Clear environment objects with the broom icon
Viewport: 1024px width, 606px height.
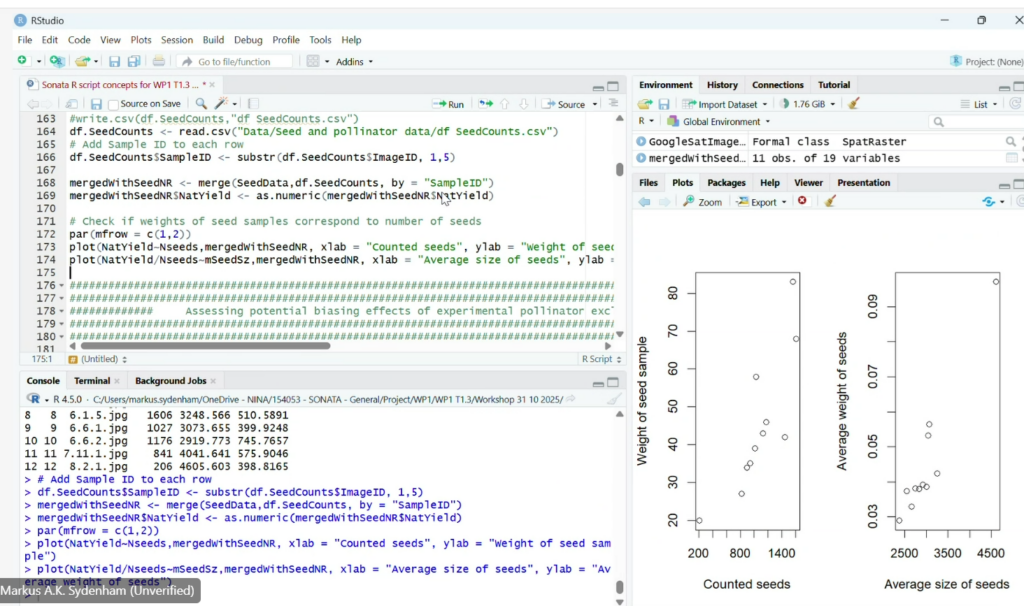[853, 104]
